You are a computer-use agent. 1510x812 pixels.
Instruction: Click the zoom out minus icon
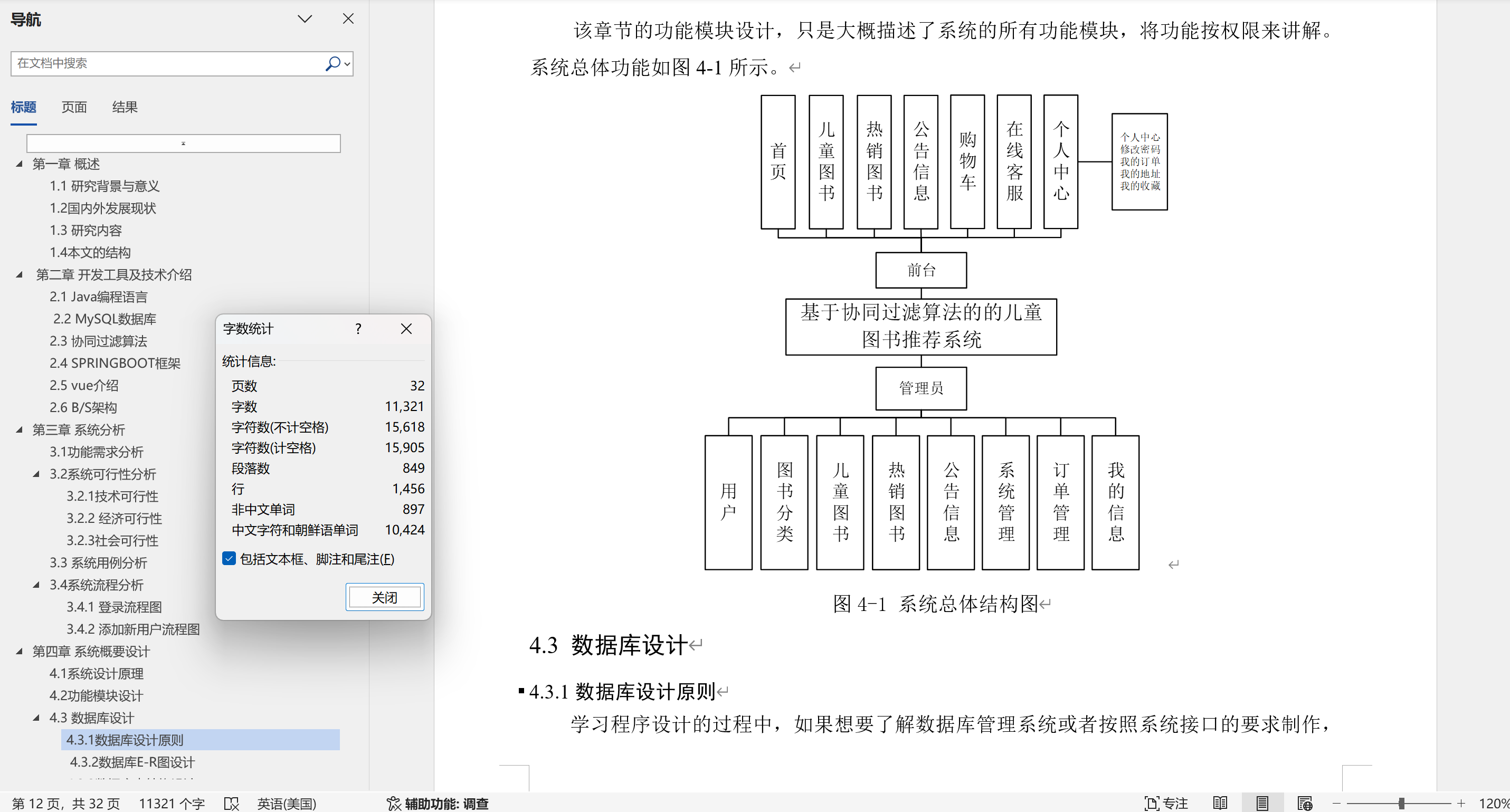pyautogui.click(x=1336, y=803)
